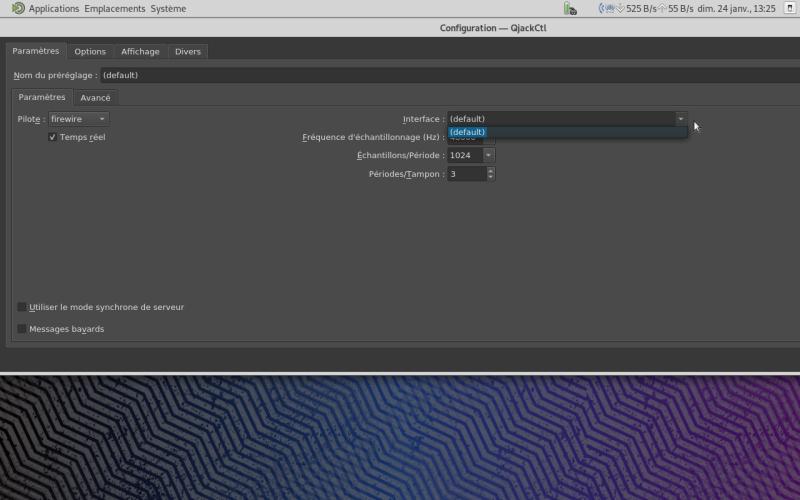This screenshot has height=500, width=800.
Task: Click the network signal tray icon
Action: coord(607,8)
